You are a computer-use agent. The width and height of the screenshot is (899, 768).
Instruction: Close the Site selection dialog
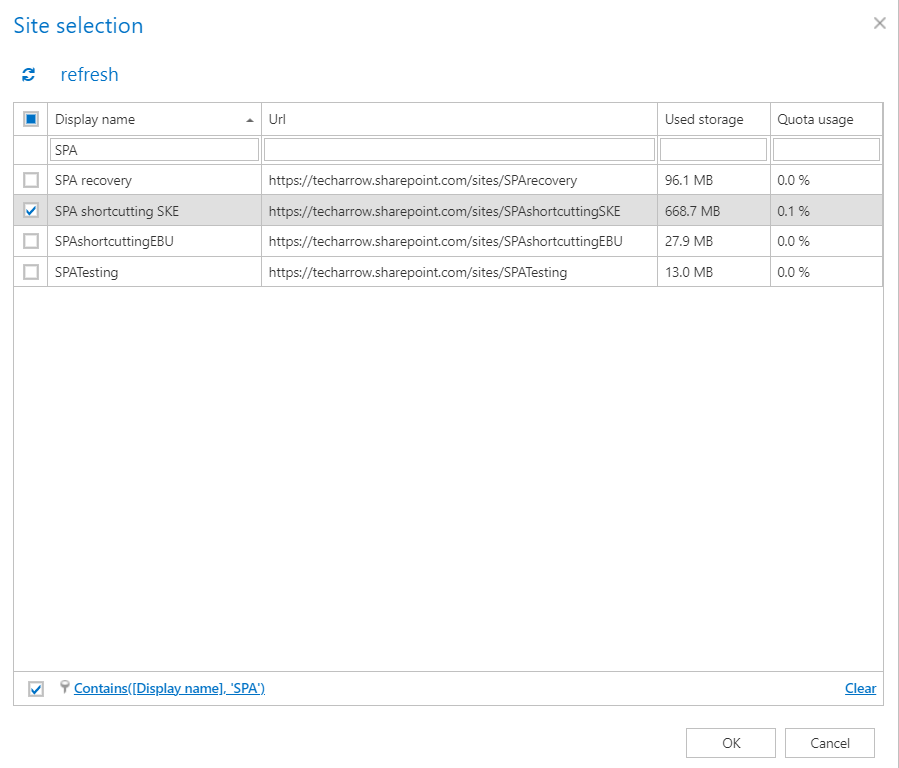(879, 23)
